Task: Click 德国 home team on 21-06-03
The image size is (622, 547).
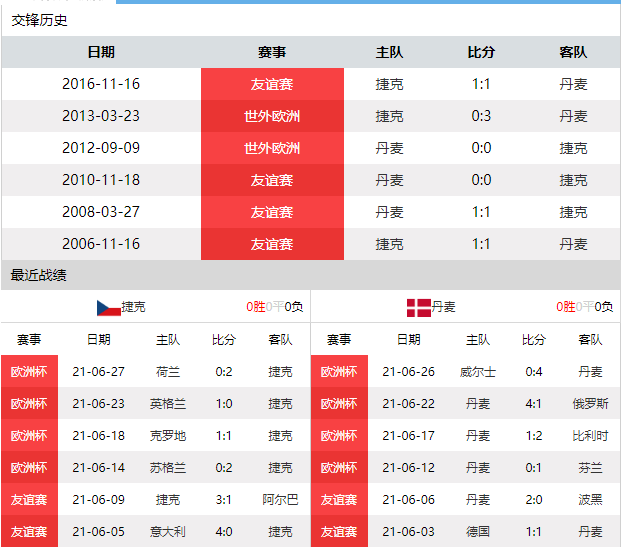Action: click(478, 532)
